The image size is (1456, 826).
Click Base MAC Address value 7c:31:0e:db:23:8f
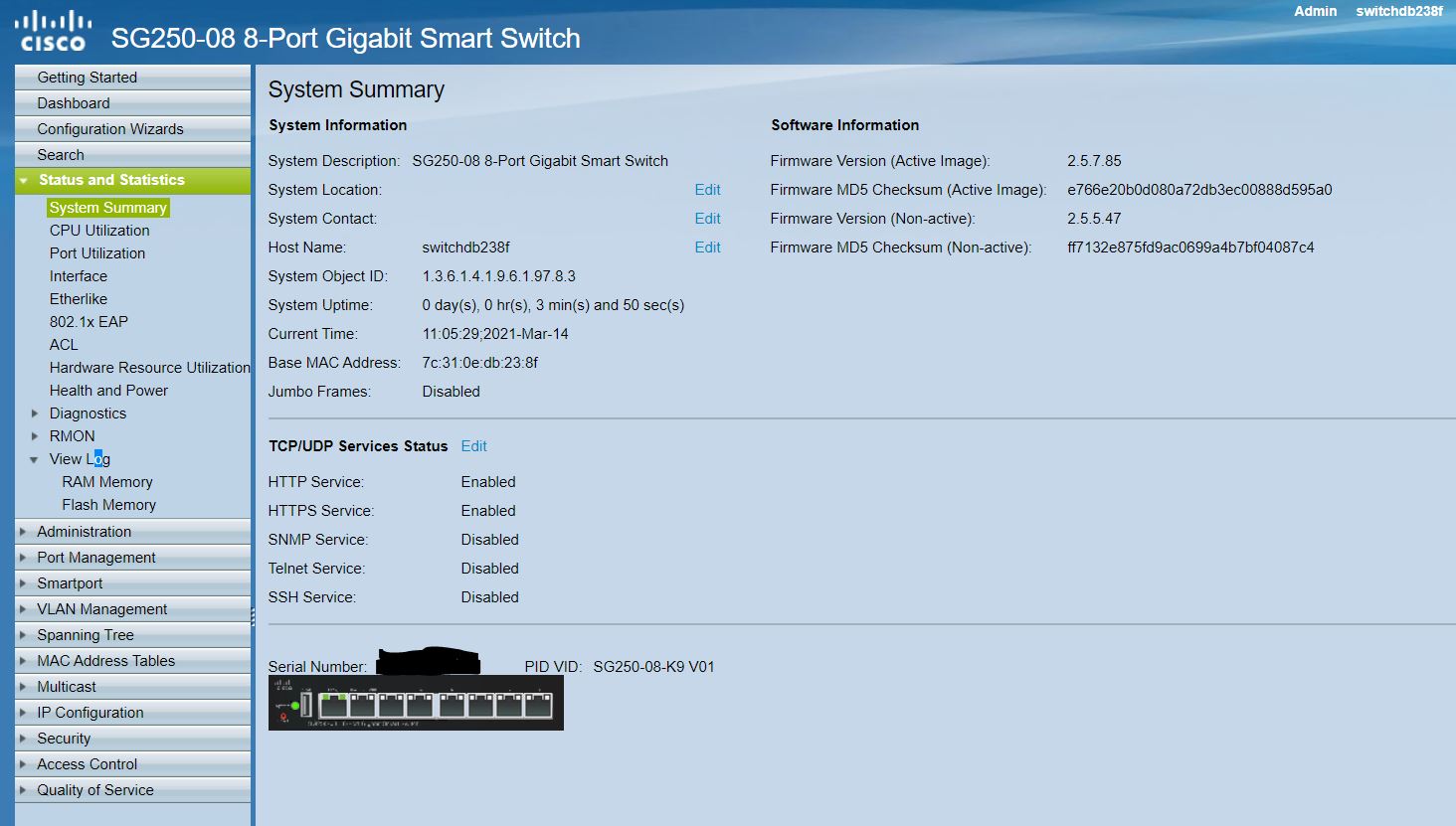coord(480,363)
